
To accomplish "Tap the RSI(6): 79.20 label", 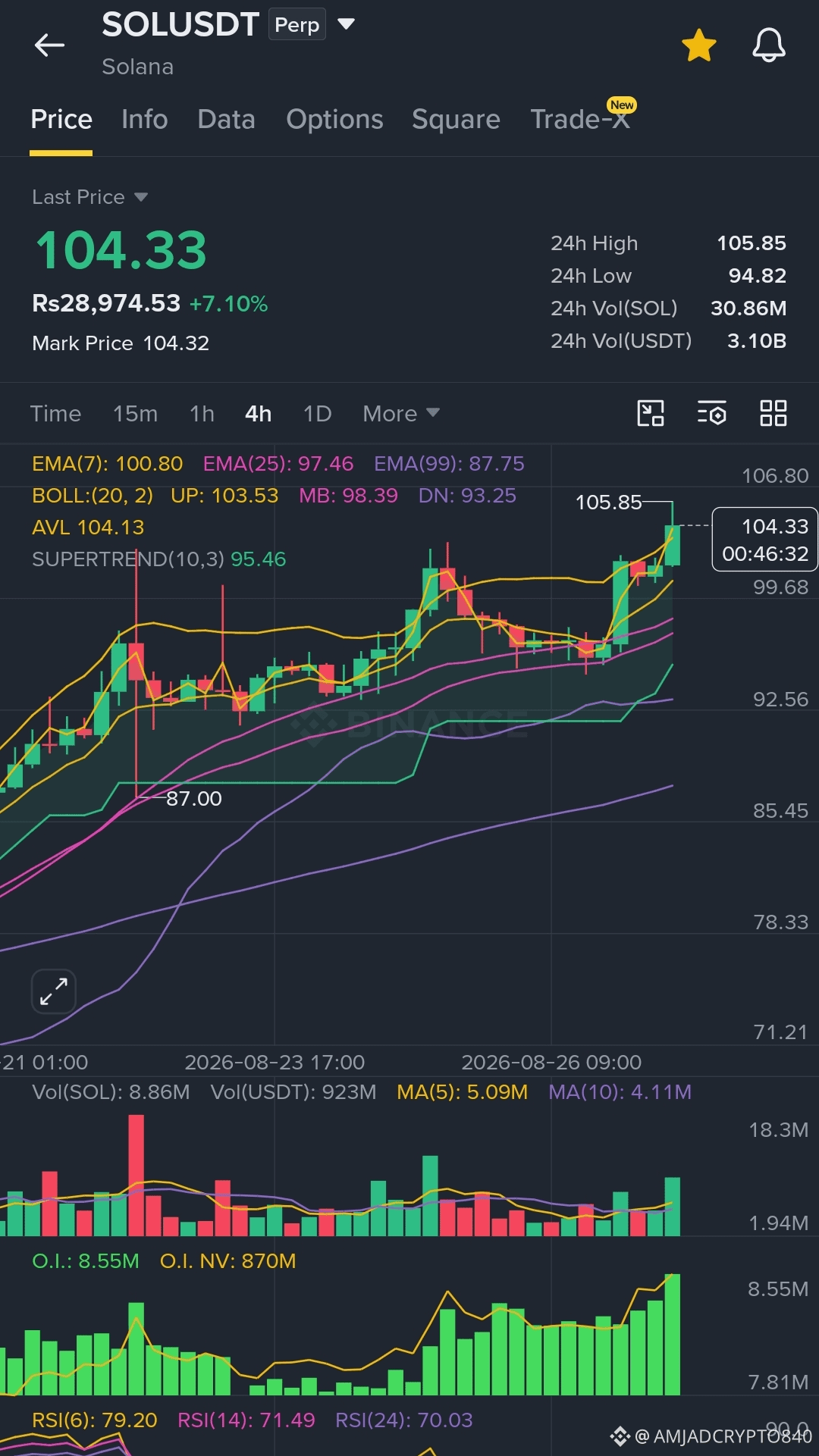I will click(95, 1420).
